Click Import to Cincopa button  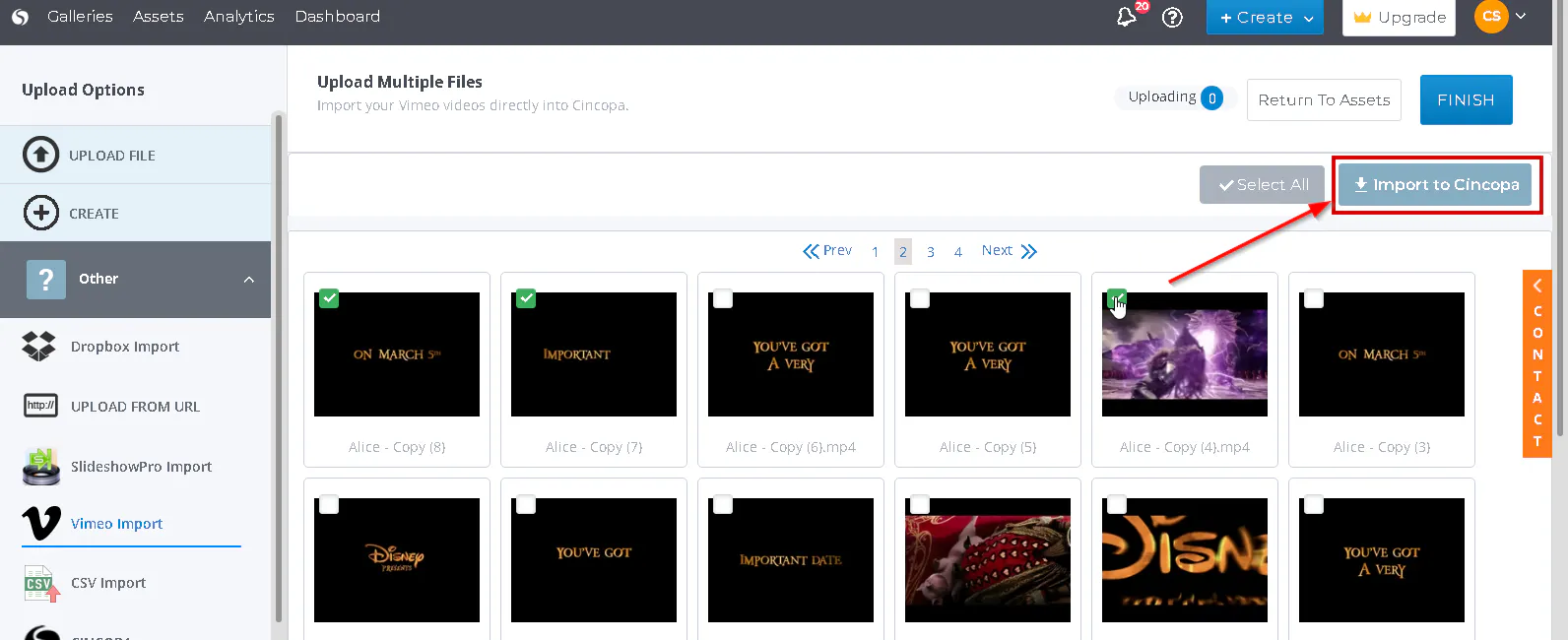(x=1435, y=184)
